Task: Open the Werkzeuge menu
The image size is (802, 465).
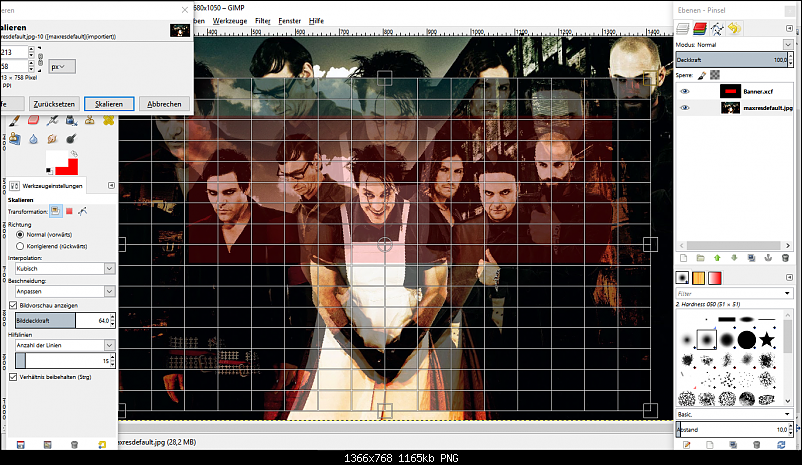Action: [230, 21]
